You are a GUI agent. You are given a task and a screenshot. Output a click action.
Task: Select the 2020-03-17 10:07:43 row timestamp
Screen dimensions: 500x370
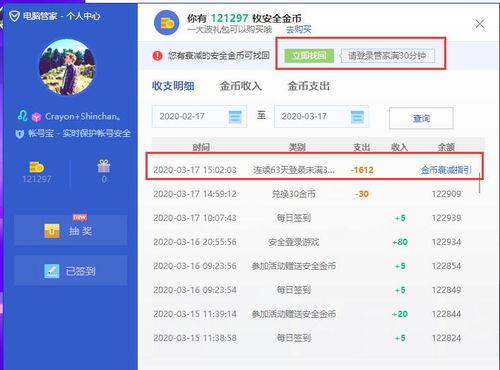click(x=195, y=218)
